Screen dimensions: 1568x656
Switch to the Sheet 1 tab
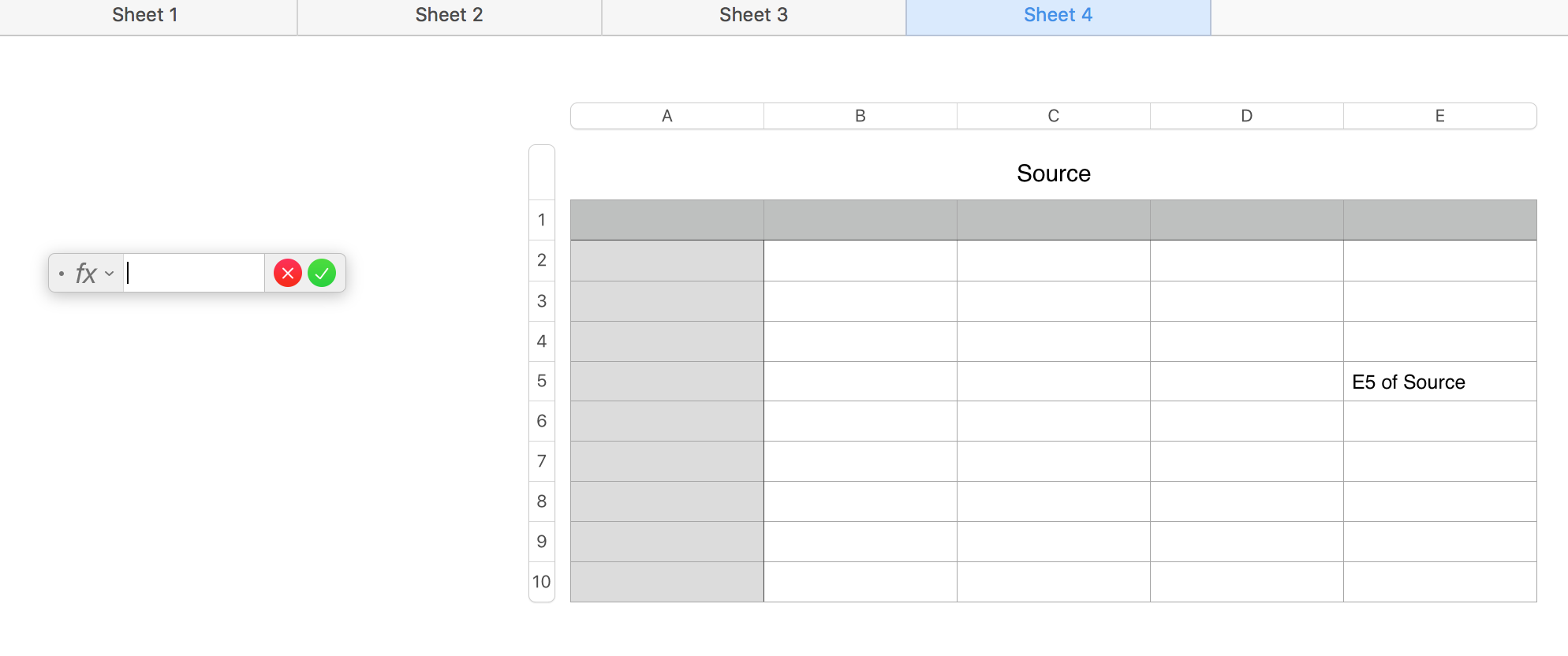click(x=145, y=14)
